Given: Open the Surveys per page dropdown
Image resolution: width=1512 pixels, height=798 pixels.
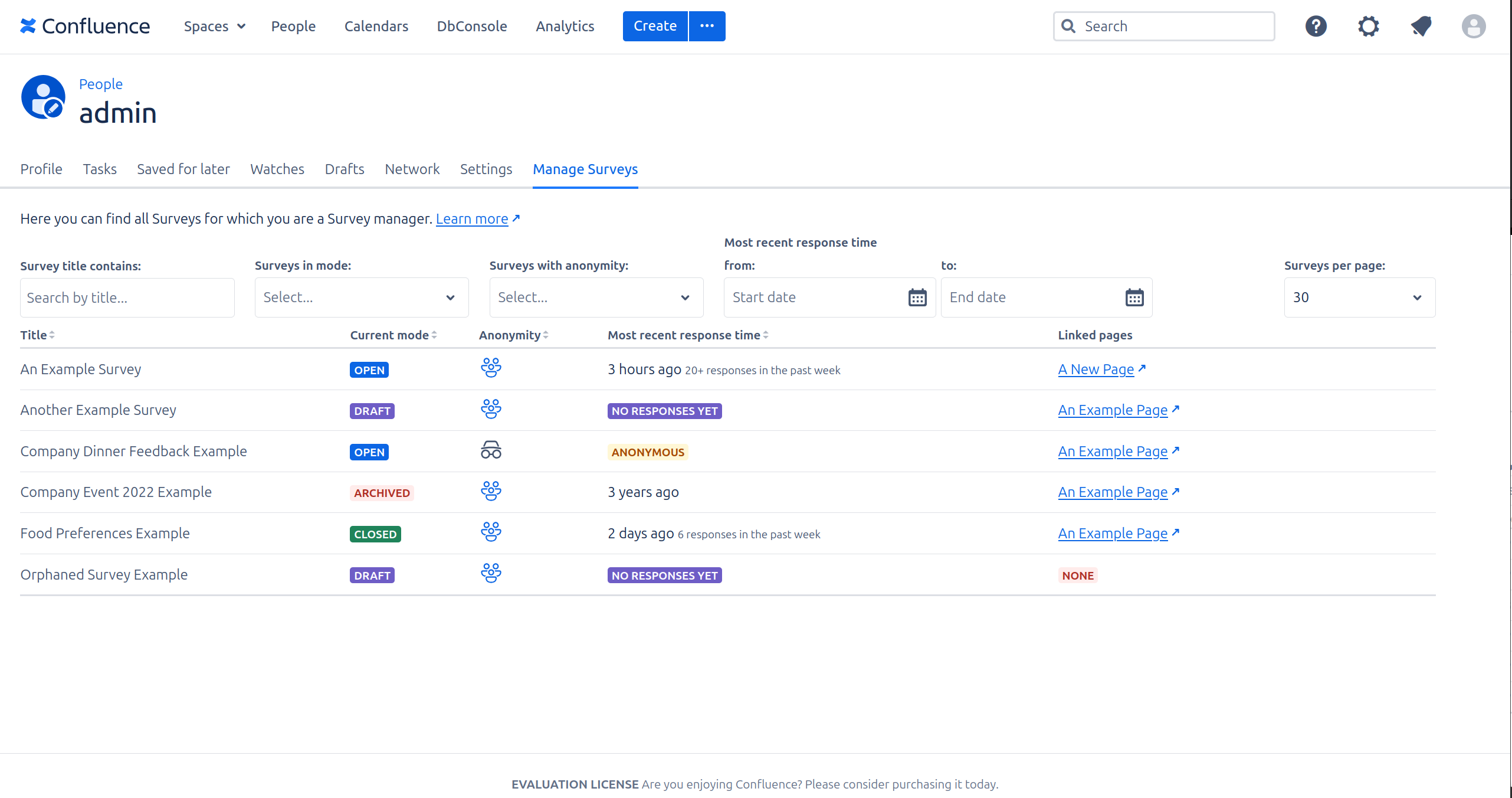Looking at the screenshot, I should [1359, 297].
